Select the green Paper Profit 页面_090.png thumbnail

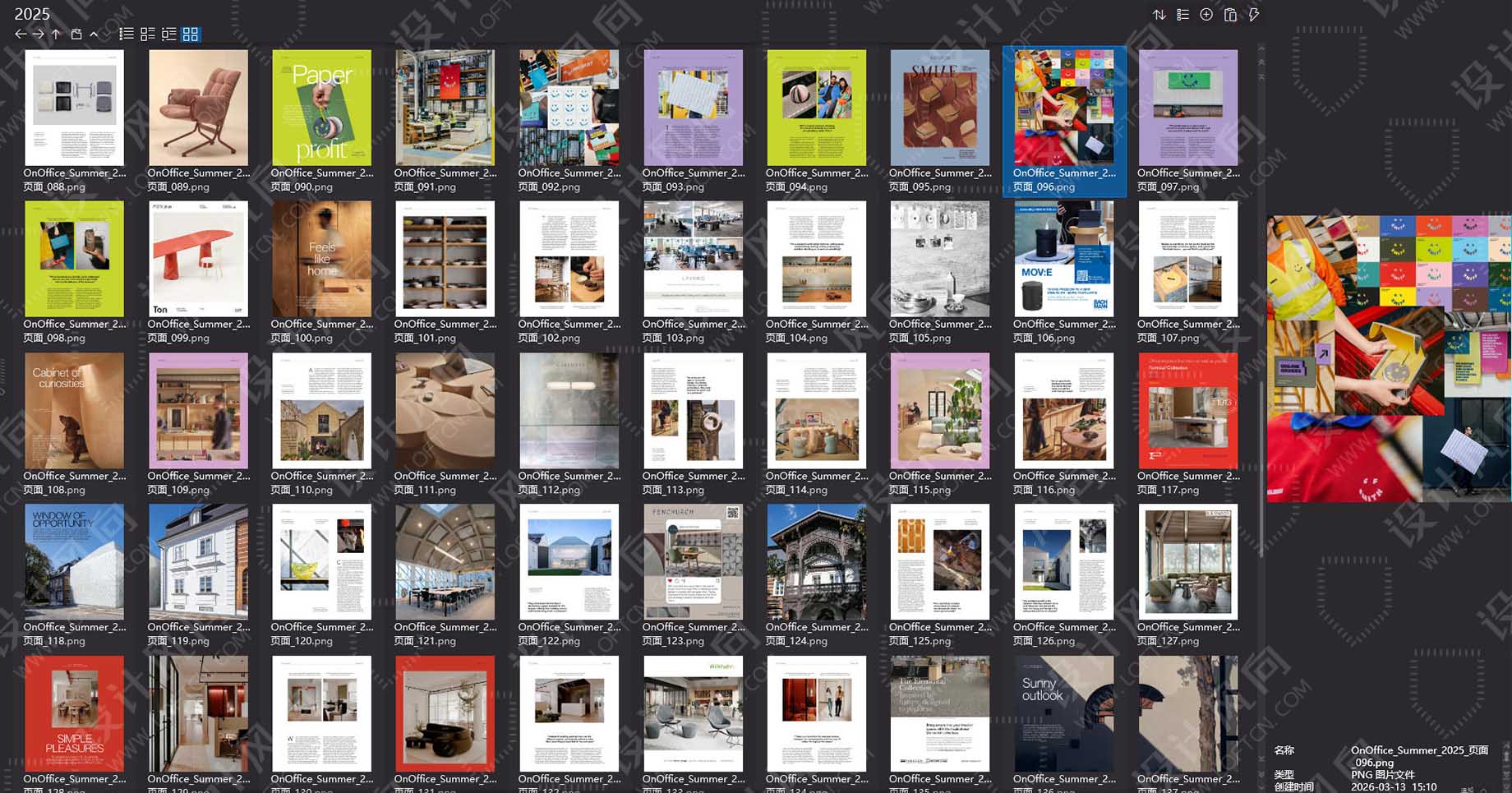point(322,107)
